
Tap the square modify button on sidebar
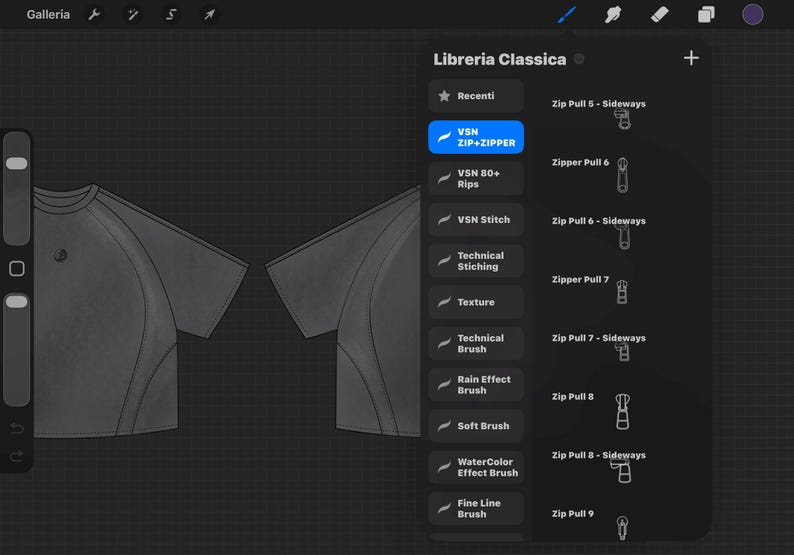[x=17, y=268]
